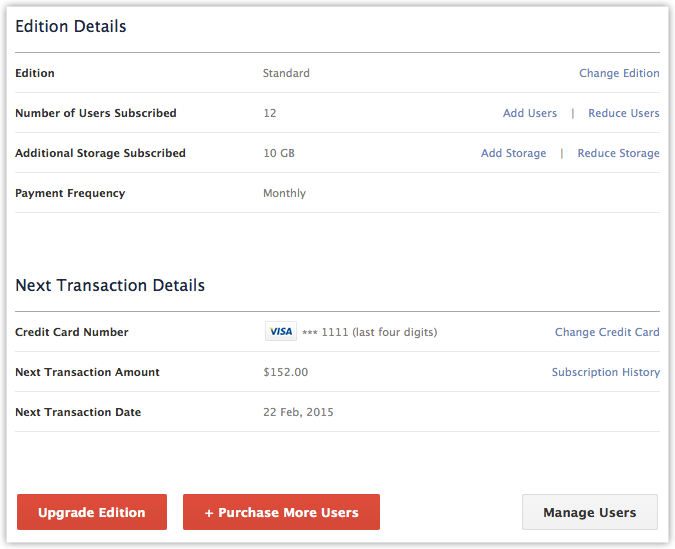Click the Visa card logo icon
Viewport: 675px width, 549px height.
tap(280, 332)
